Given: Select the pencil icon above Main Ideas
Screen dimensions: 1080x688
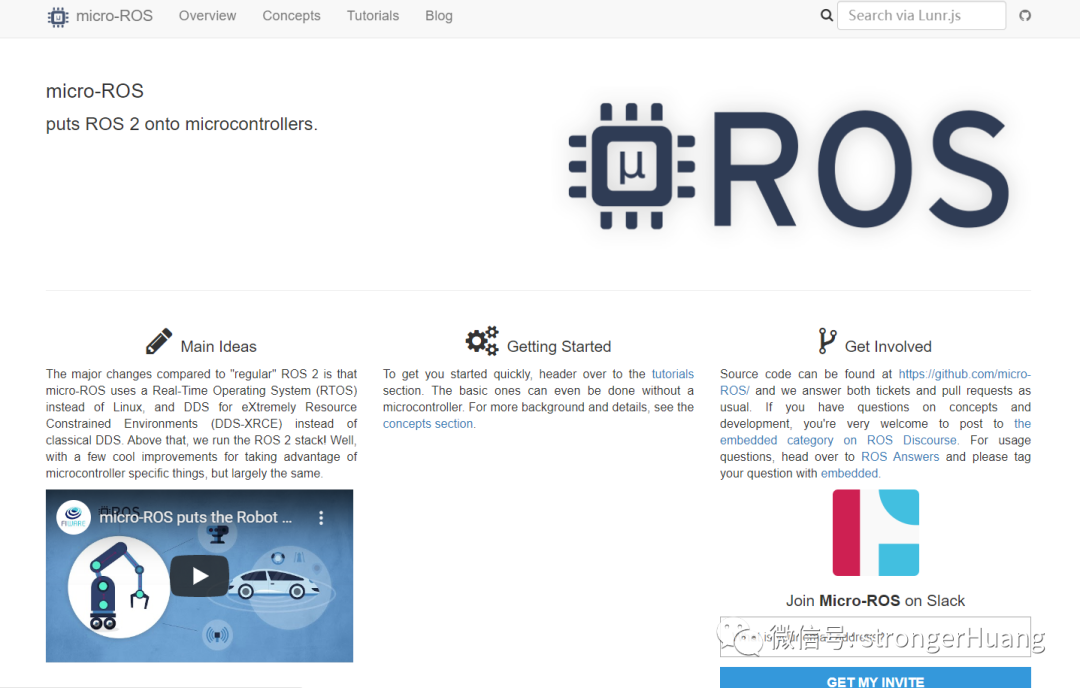Looking at the screenshot, I should (x=158, y=340).
